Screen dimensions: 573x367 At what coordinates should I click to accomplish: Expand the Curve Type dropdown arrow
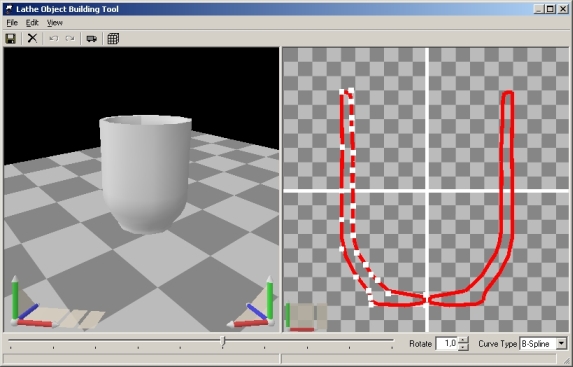pos(562,344)
